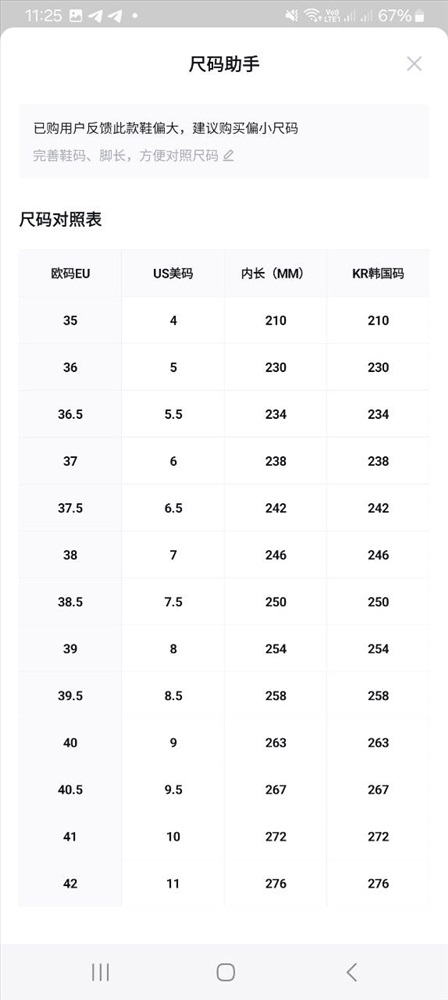
Task: Tap the US size 5.5 cell
Action: point(173,414)
